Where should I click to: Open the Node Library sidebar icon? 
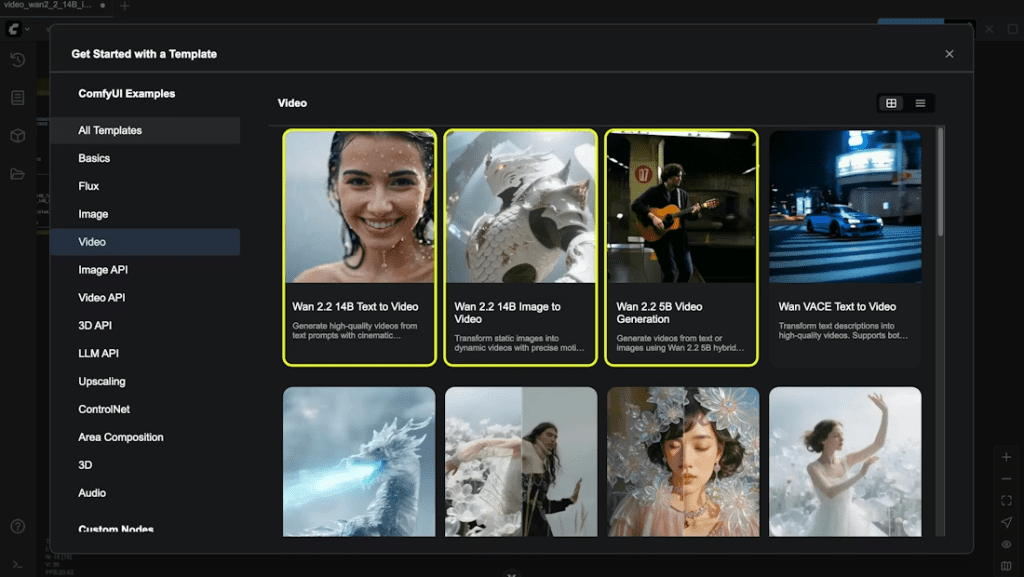[x=17, y=98]
